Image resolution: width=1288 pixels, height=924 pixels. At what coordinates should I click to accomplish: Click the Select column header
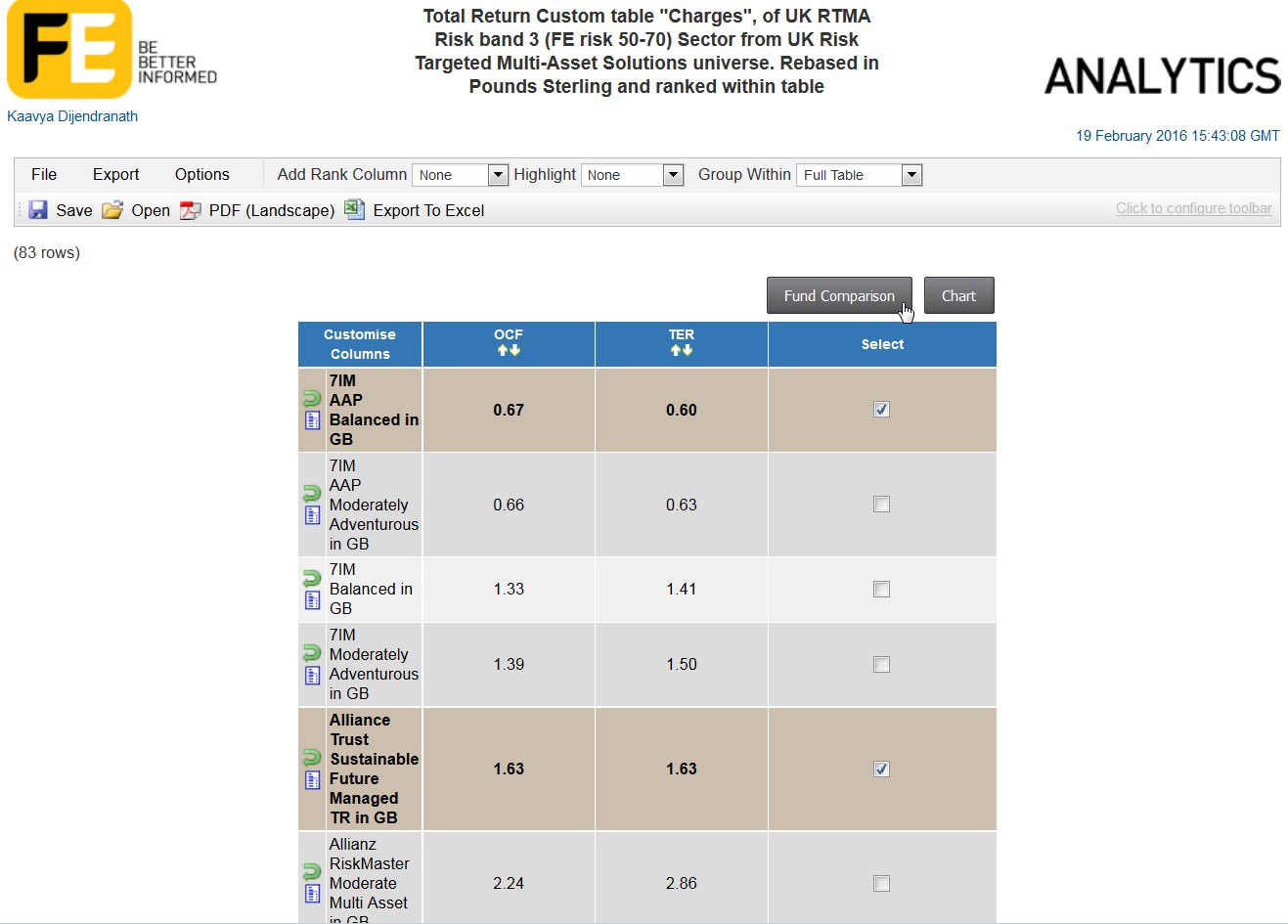click(x=882, y=344)
